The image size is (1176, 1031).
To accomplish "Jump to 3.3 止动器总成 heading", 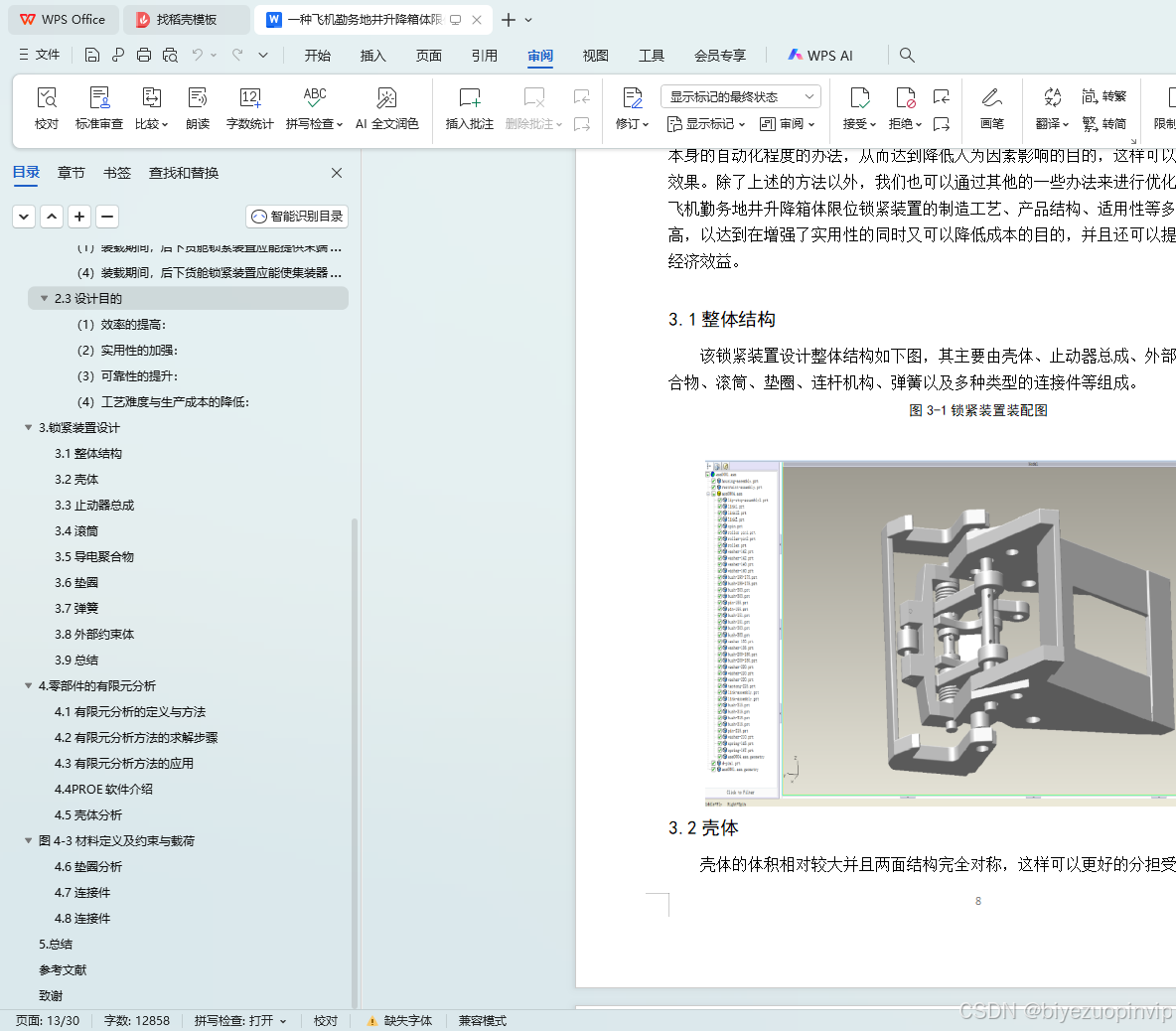I will click(94, 506).
